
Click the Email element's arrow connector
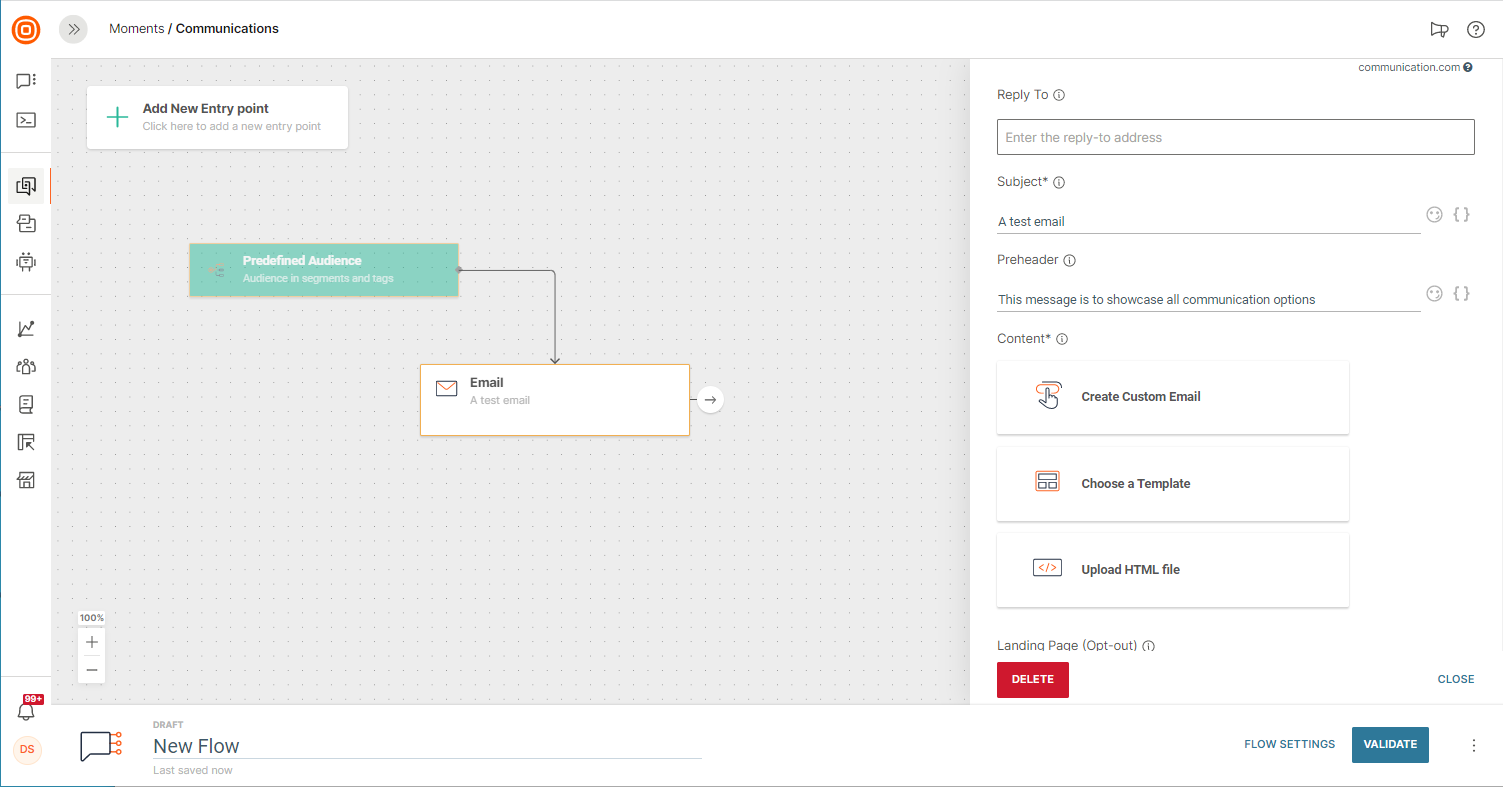click(710, 400)
